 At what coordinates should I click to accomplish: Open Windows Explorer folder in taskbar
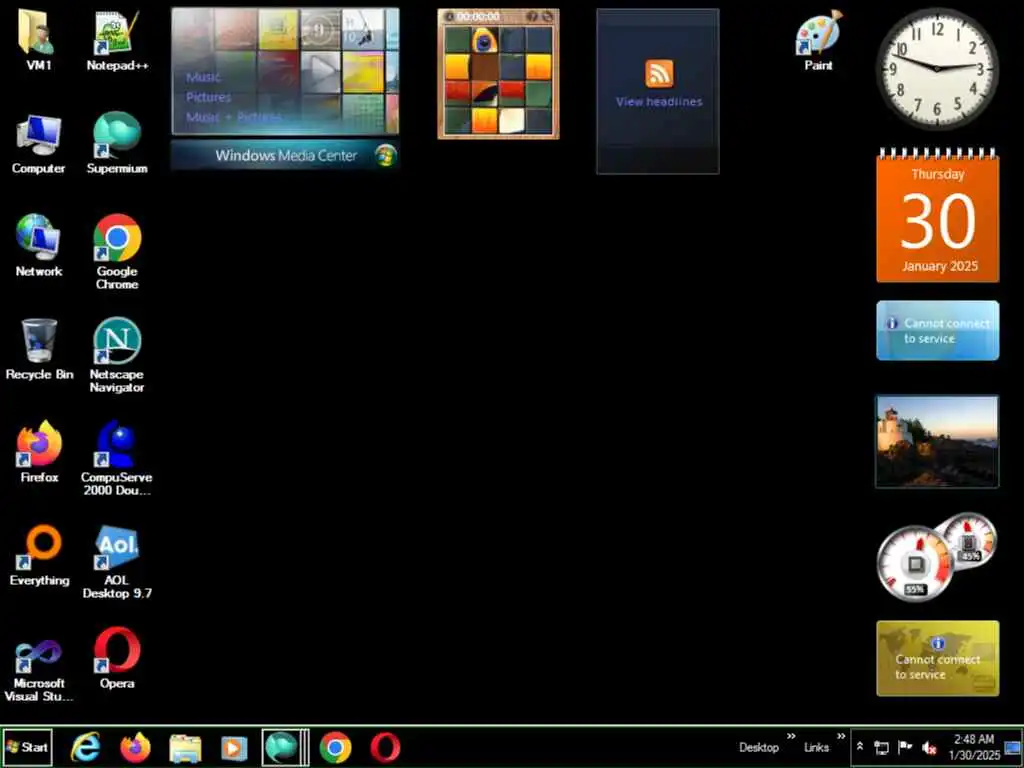pyautogui.click(x=185, y=748)
